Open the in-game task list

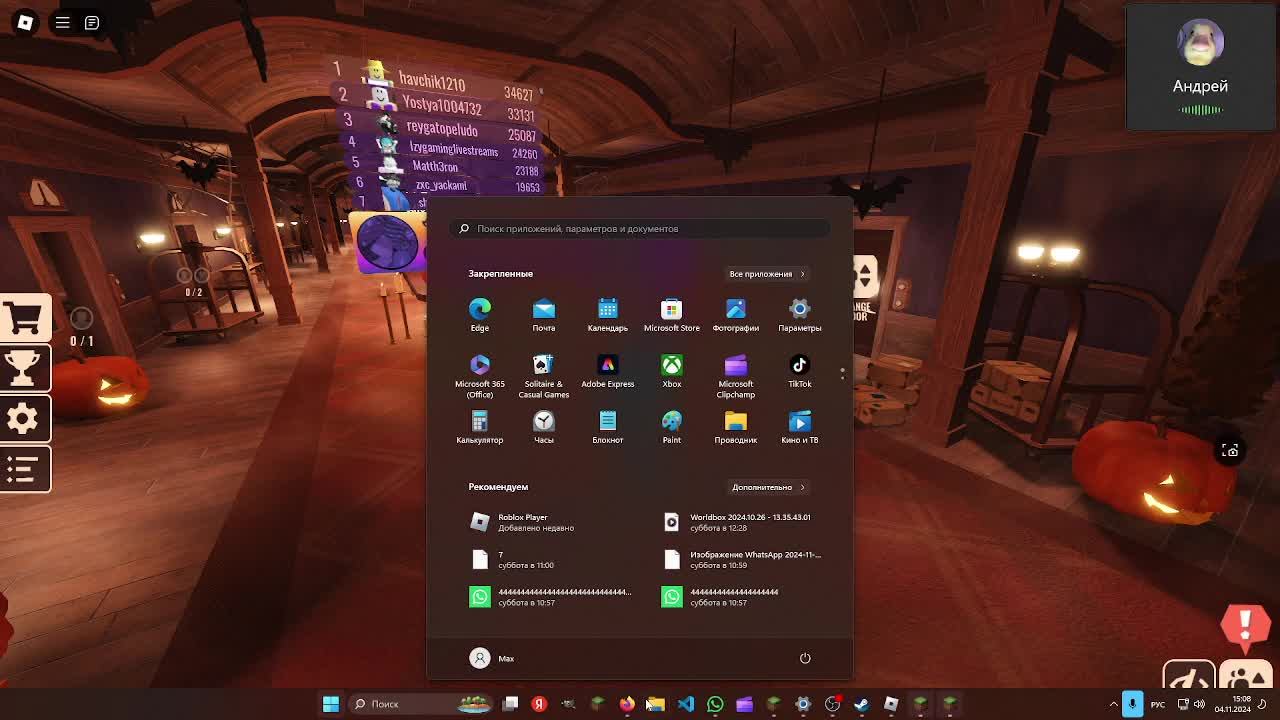pyautogui.click(x=25, y=468)
